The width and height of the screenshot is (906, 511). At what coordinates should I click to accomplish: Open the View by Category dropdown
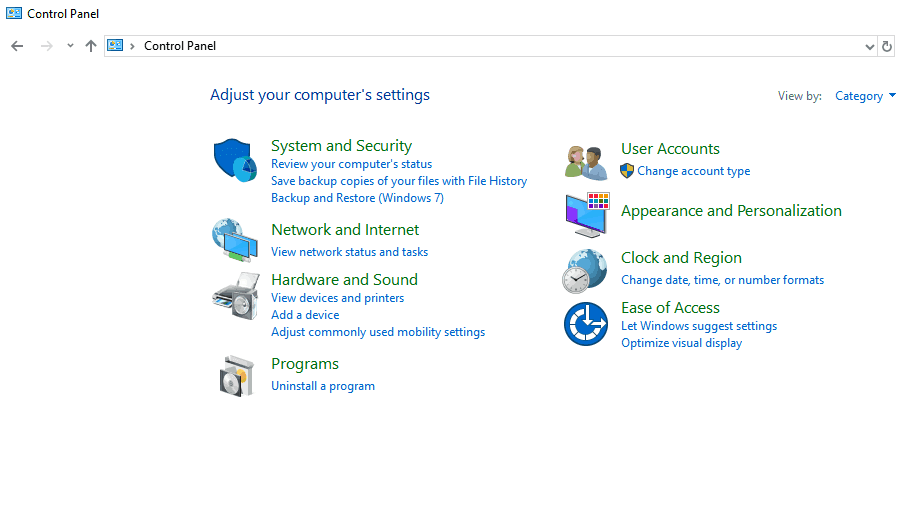tap(865, 96)
